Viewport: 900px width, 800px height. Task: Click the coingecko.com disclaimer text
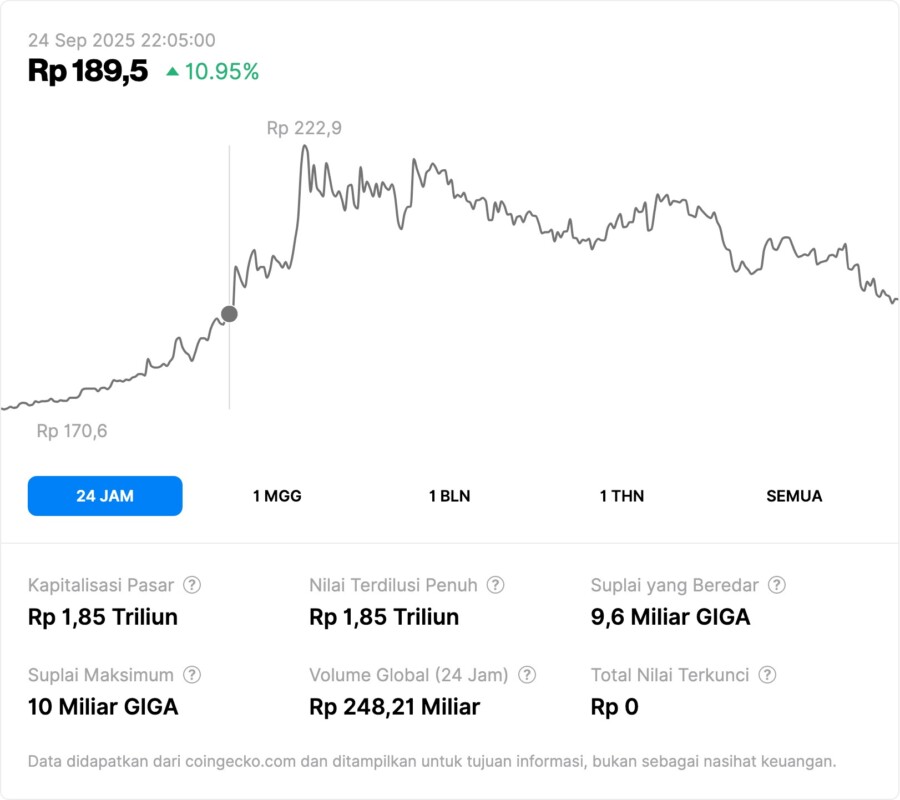pos(432,761)
